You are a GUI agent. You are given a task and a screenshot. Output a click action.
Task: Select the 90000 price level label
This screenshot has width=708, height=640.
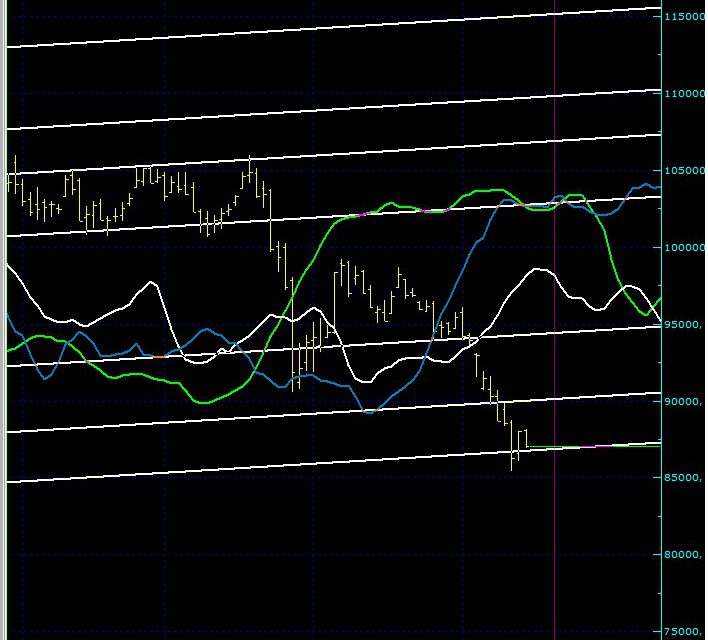pos(683,402)
